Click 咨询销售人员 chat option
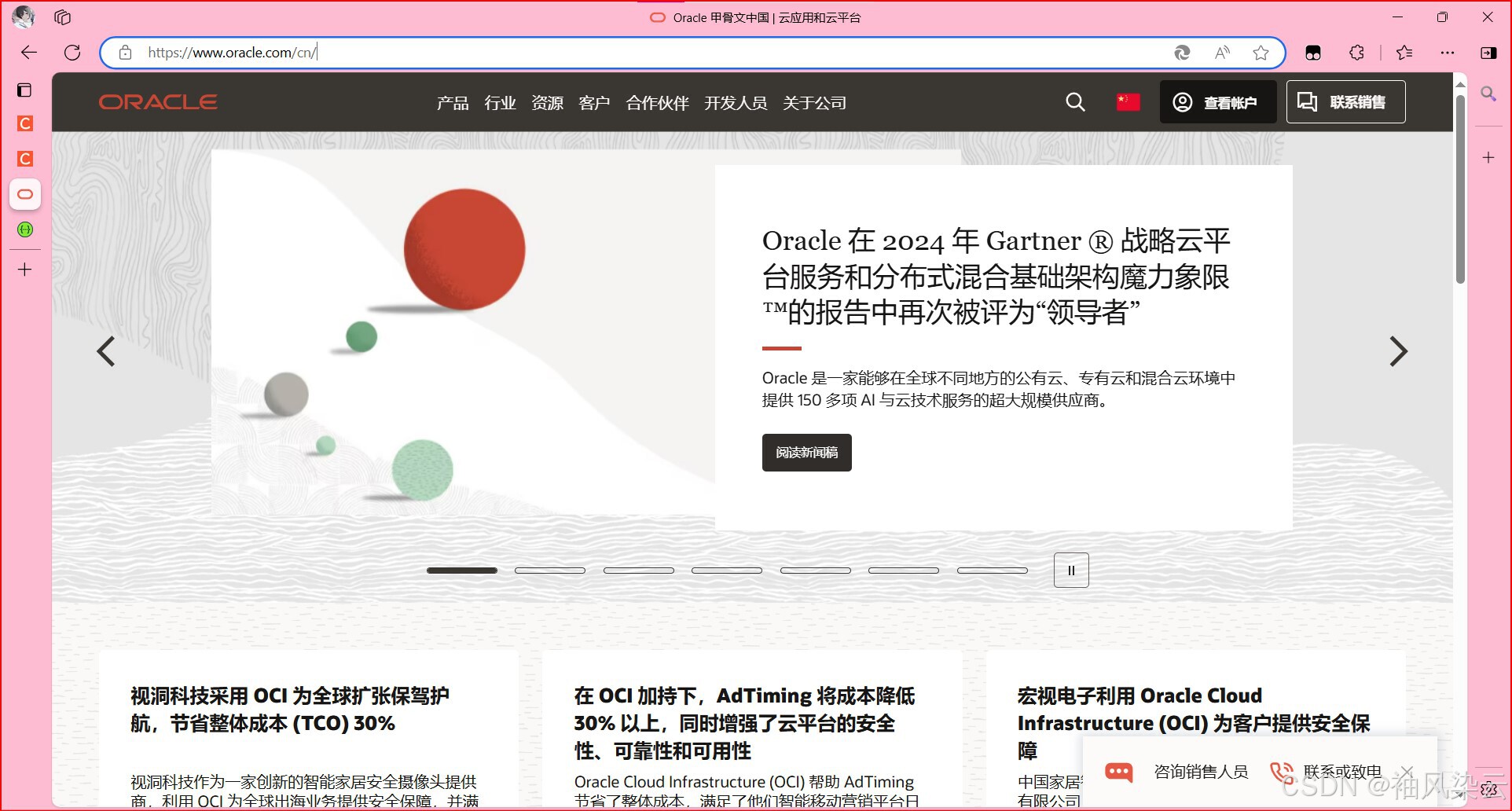The image size is (1512, 811). pyautogui.click(x=1176, y=772)
